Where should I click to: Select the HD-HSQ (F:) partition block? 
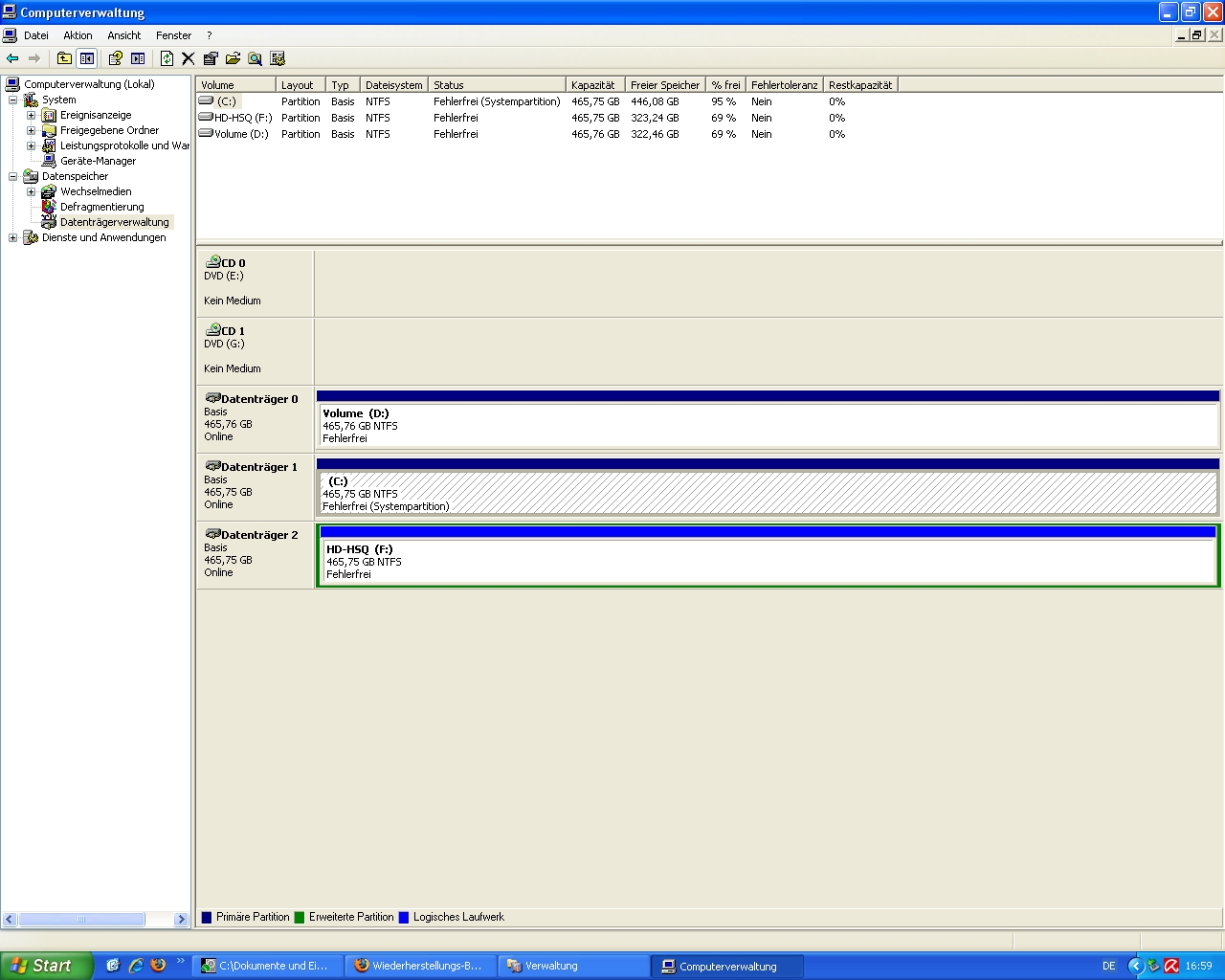point(768,555)
